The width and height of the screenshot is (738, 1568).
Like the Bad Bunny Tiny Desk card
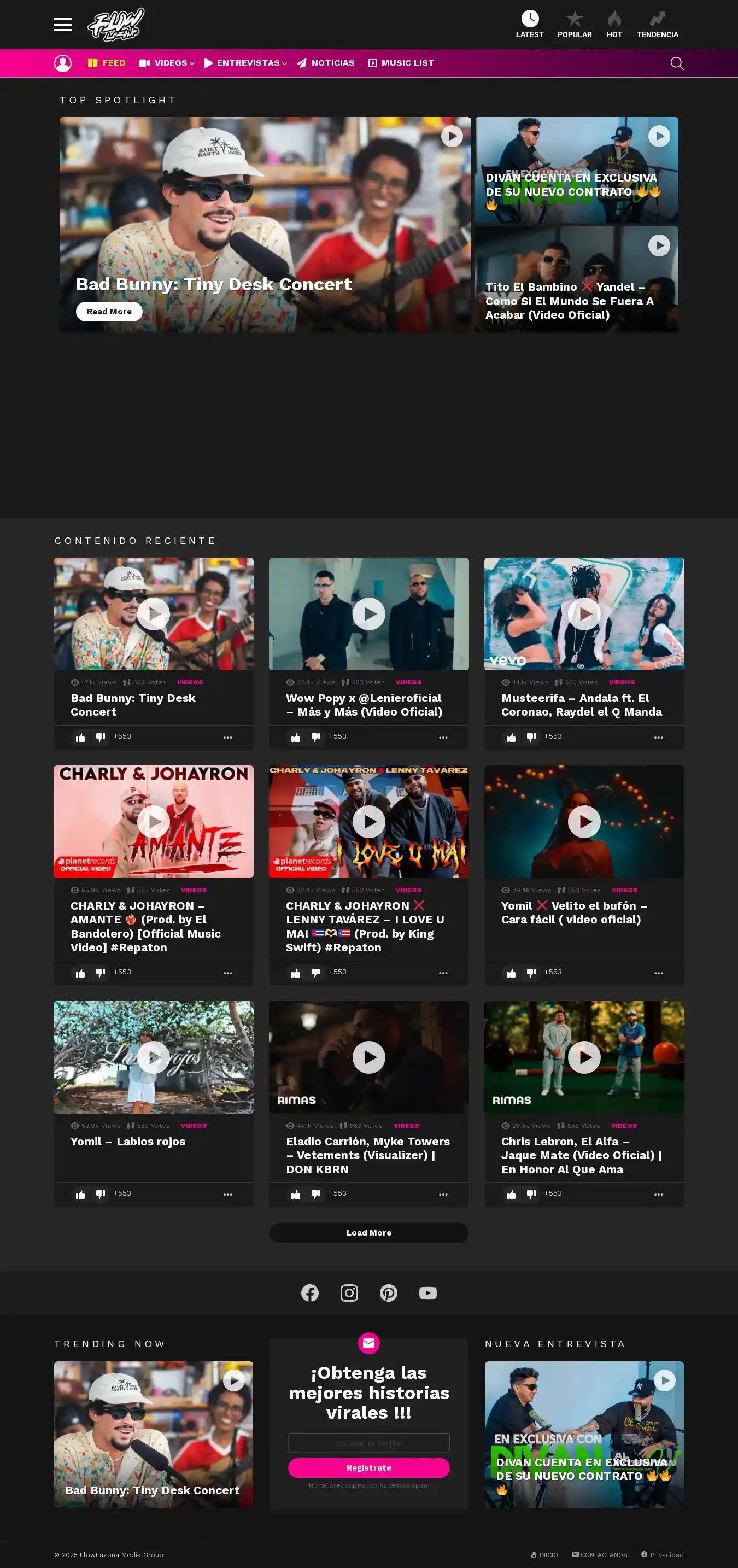[x=80, y=737]
